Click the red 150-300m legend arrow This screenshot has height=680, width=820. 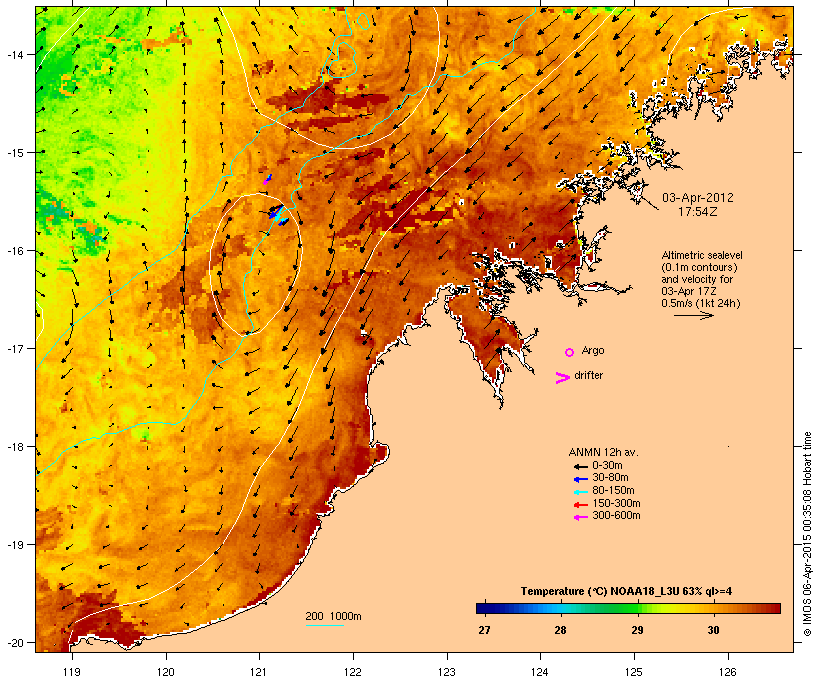click(x=581, y=504)
